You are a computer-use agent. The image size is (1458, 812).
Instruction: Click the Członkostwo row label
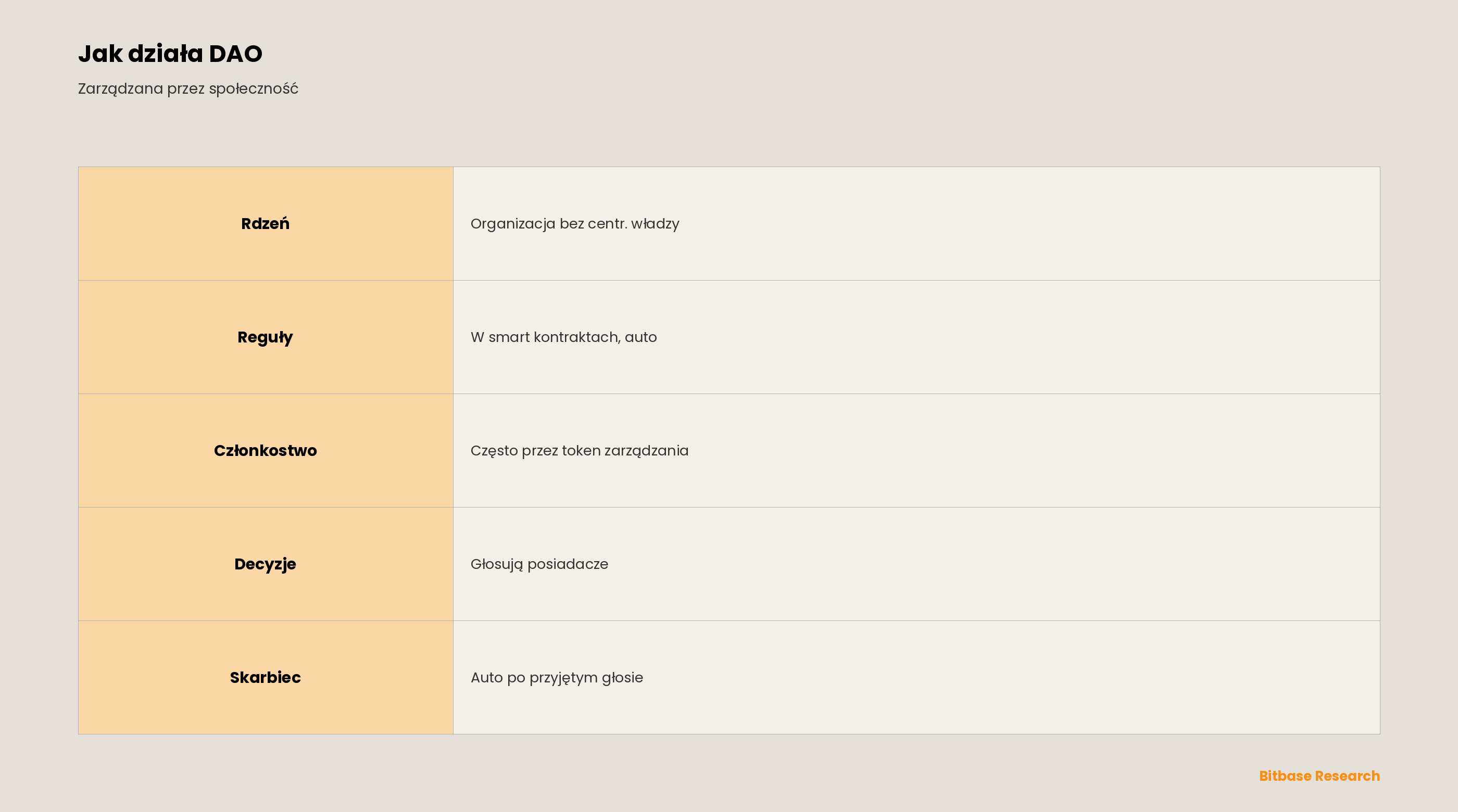click(266, 450)
